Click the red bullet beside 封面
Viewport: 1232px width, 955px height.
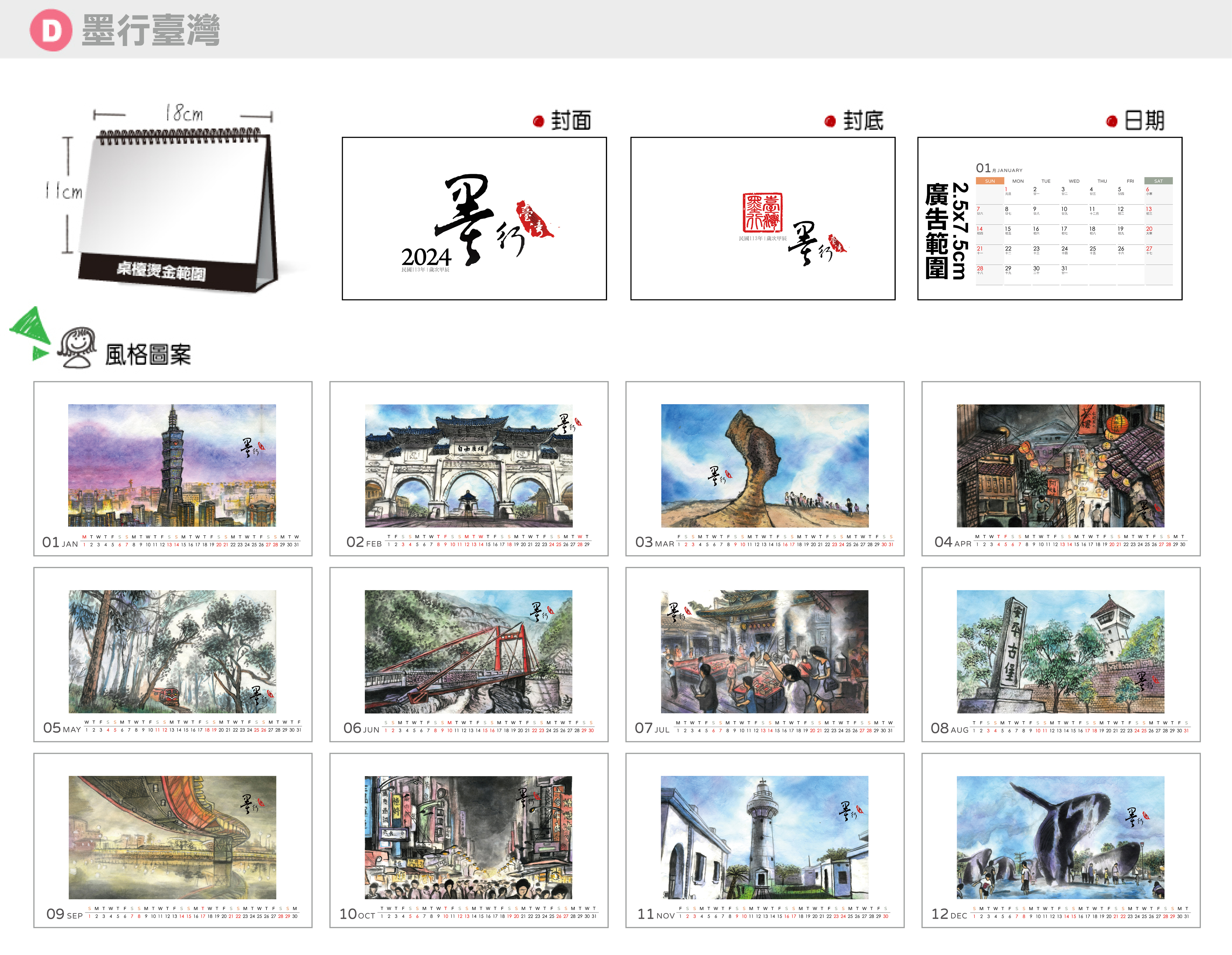click(538, 121)
